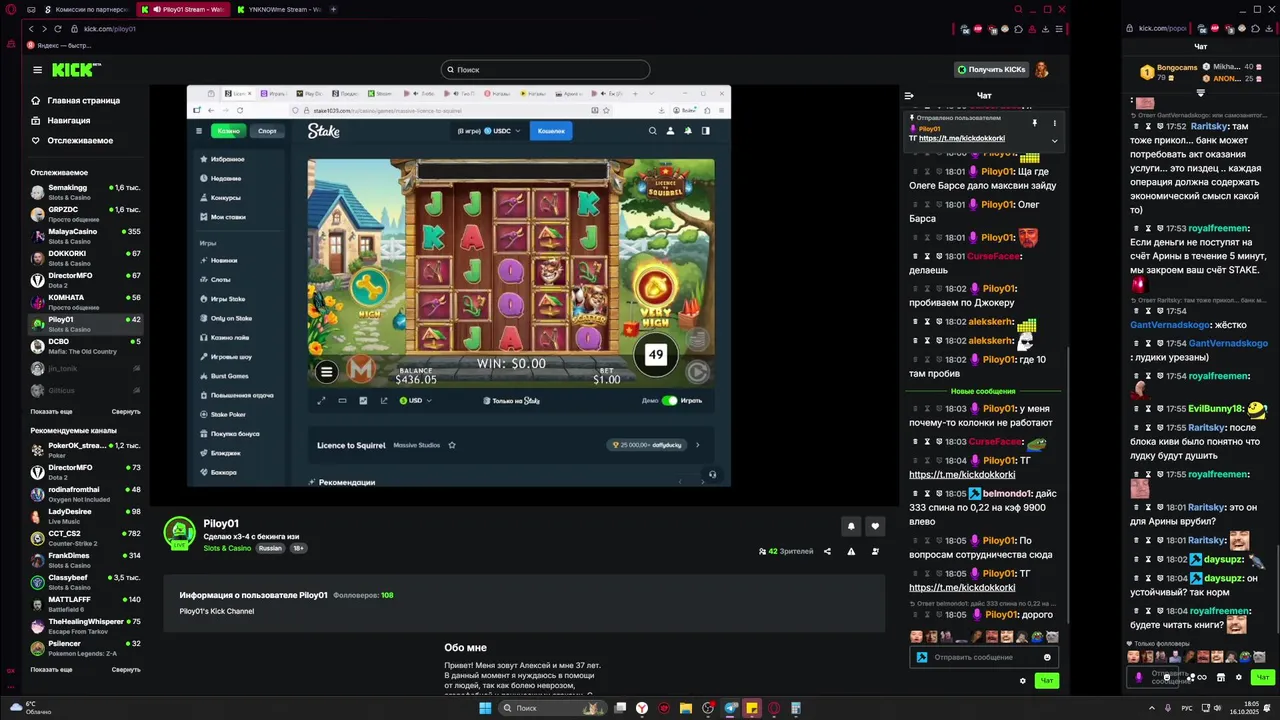This screenshot has height=720, width=1280.
Task: Open the USD display currency dropdown
Action: pos(416,400)
